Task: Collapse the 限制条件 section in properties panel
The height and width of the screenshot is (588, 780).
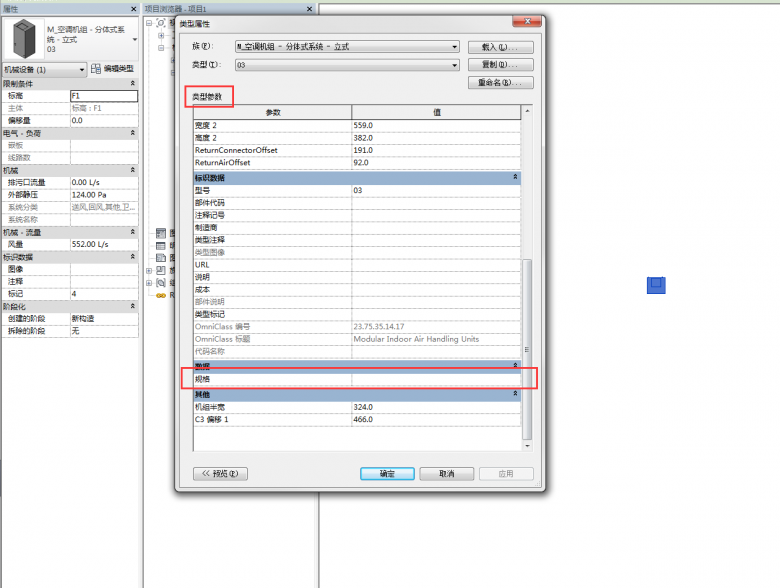Action: point(134,84)
